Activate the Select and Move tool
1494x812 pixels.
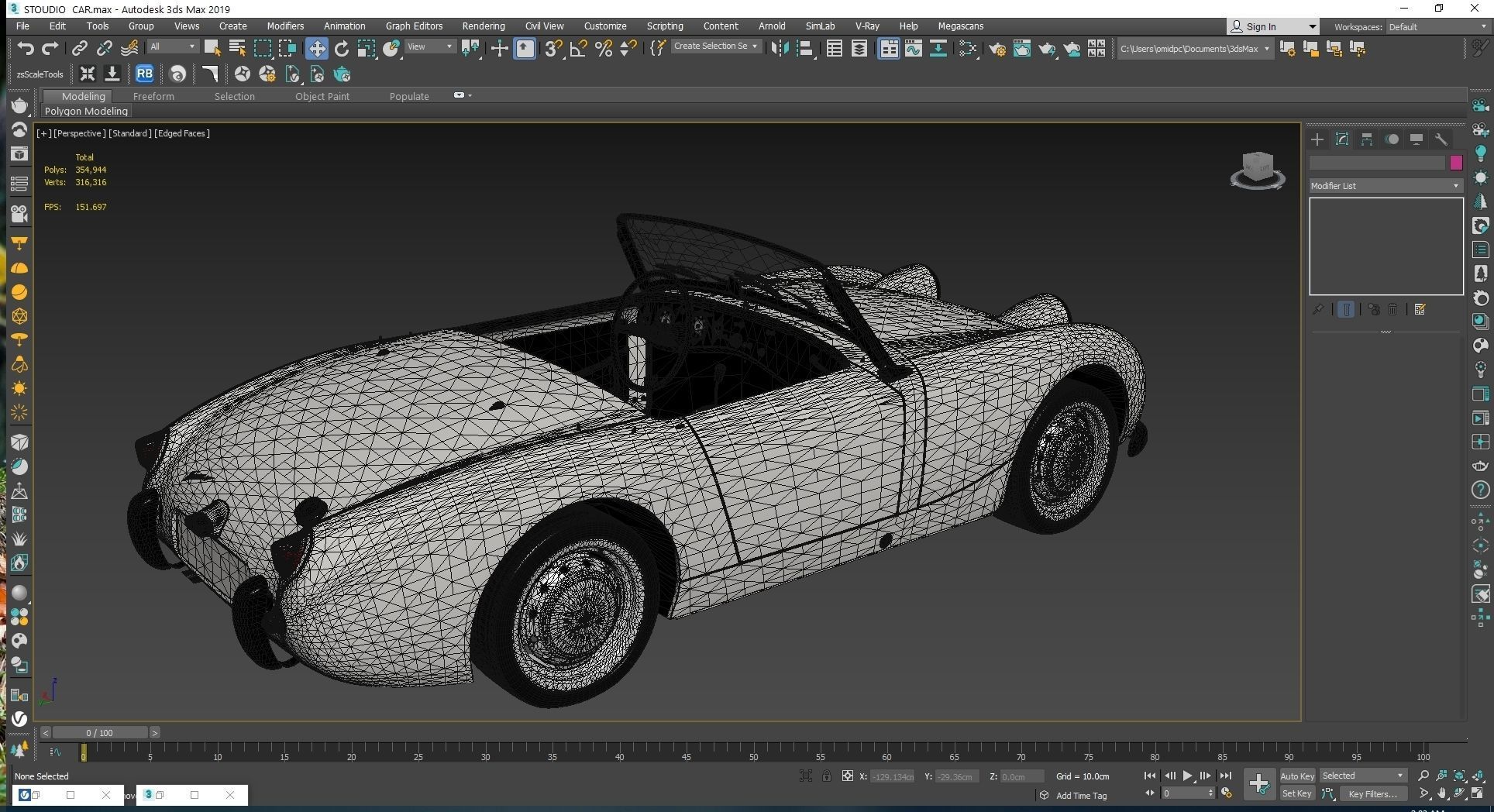pos(316,49)
